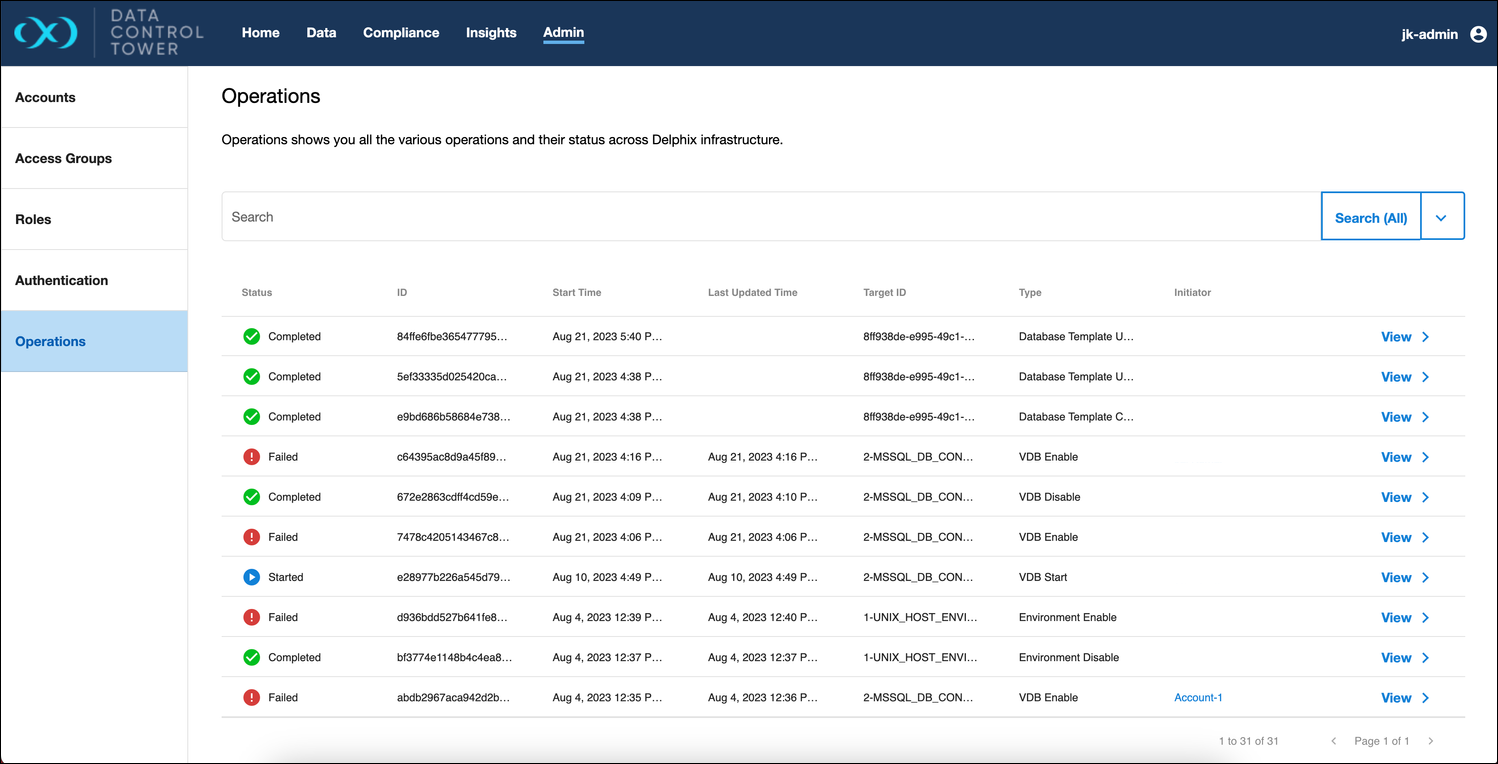Select Authentication in the sidebar
The height and width of the screenshot is (764, 1498).
[x=62, y=280]
